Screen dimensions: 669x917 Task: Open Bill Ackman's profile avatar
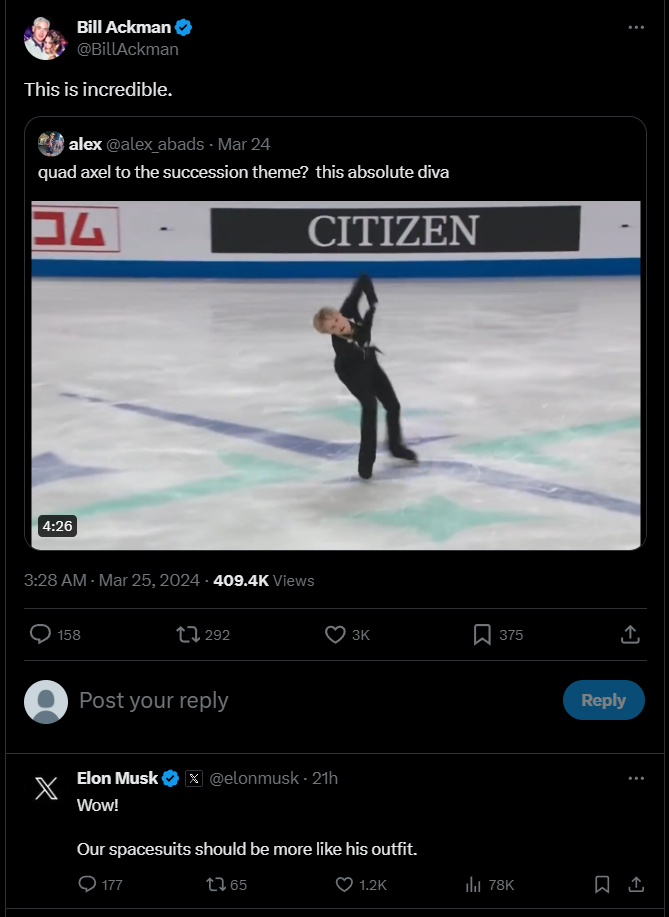pyautogui.click(x=45, y=38)
